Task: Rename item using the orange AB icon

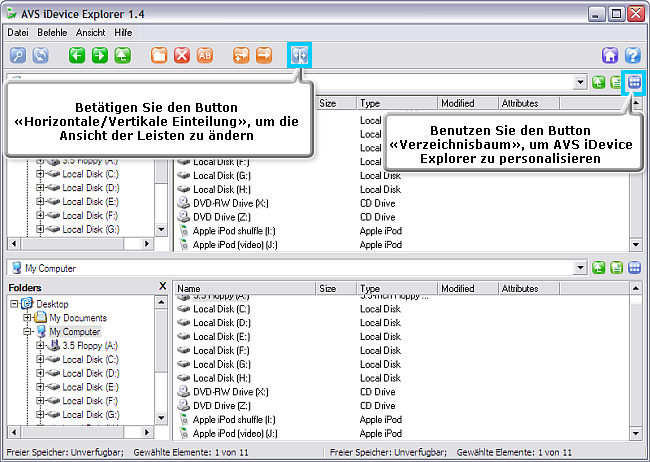Action: pos(205,55)
